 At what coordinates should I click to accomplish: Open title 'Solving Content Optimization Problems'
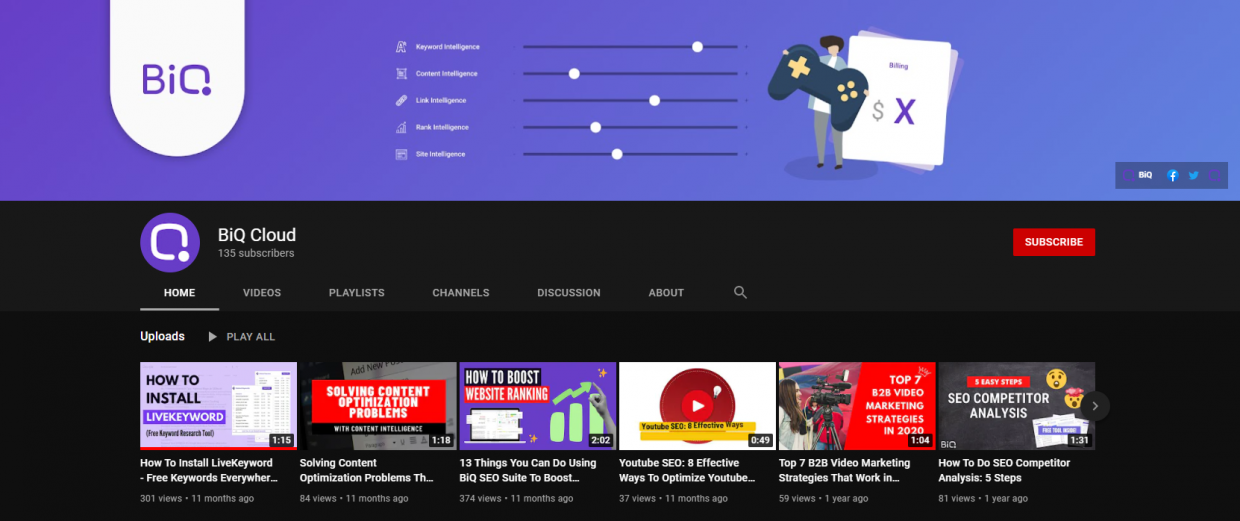coord(367,471)
